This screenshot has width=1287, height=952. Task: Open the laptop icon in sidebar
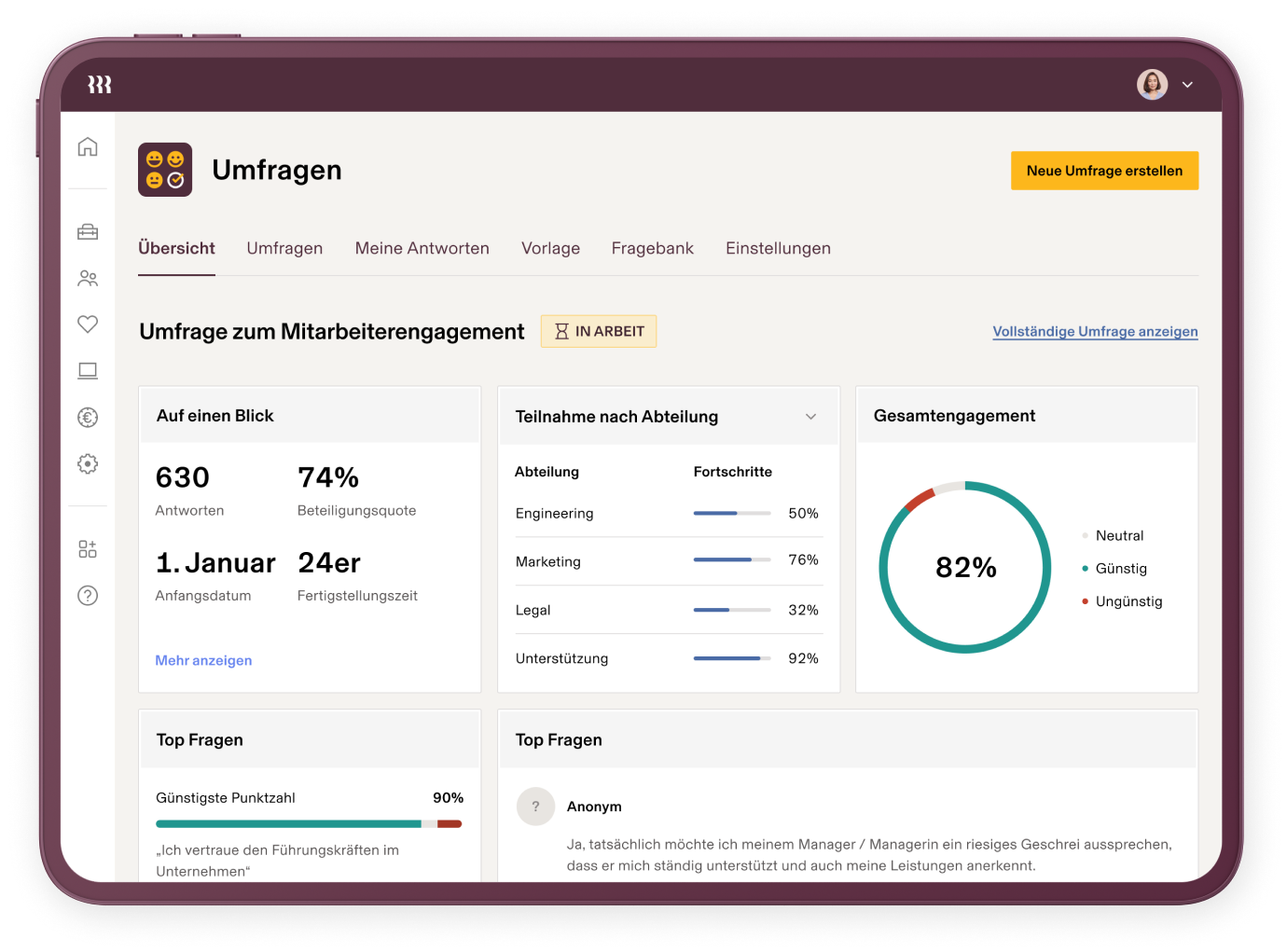88,371
